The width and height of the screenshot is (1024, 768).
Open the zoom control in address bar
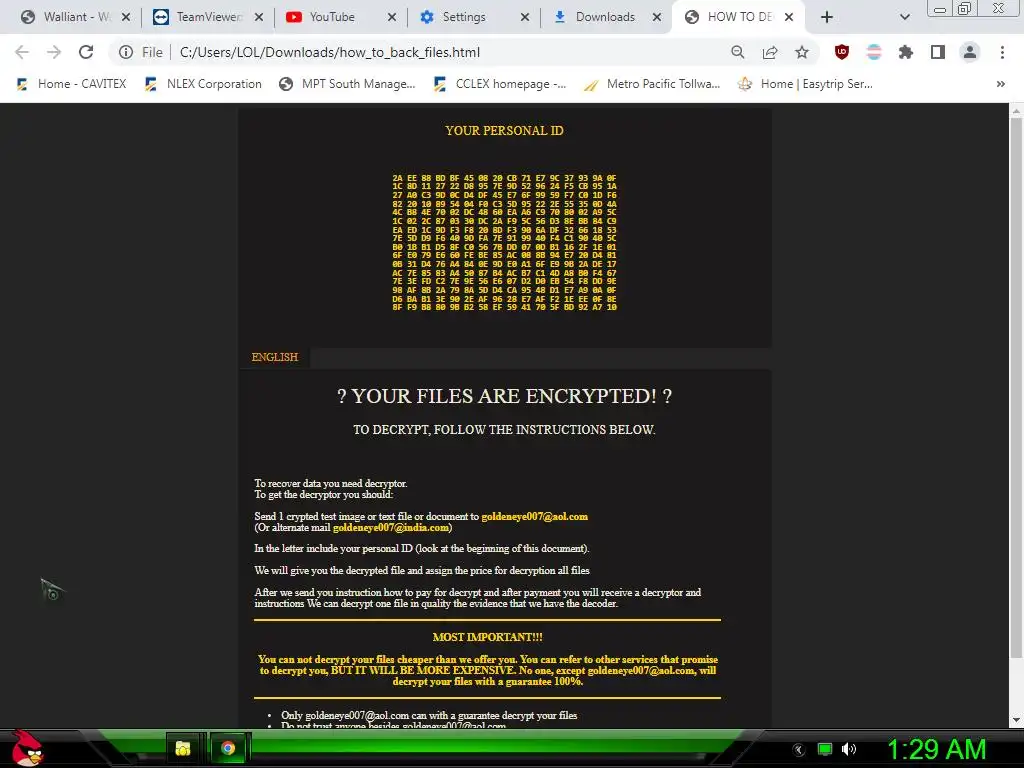[737, 52]
